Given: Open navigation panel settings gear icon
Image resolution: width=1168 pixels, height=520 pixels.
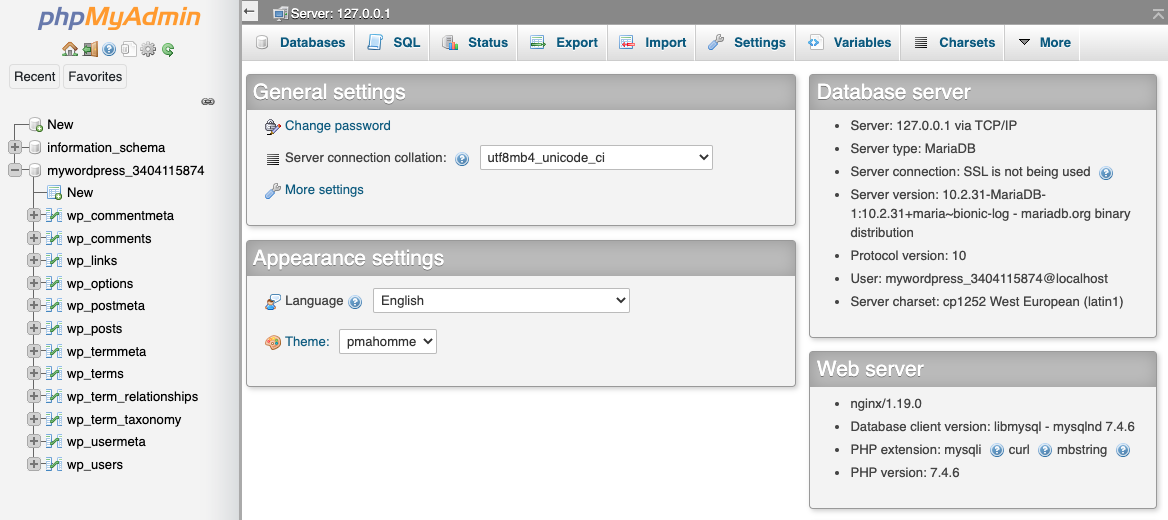Looking at the screenshot, I should [x=148, y=49].
